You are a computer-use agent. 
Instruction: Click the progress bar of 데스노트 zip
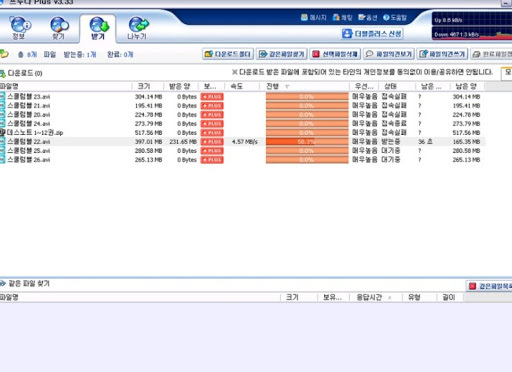[x=307, y=133]
